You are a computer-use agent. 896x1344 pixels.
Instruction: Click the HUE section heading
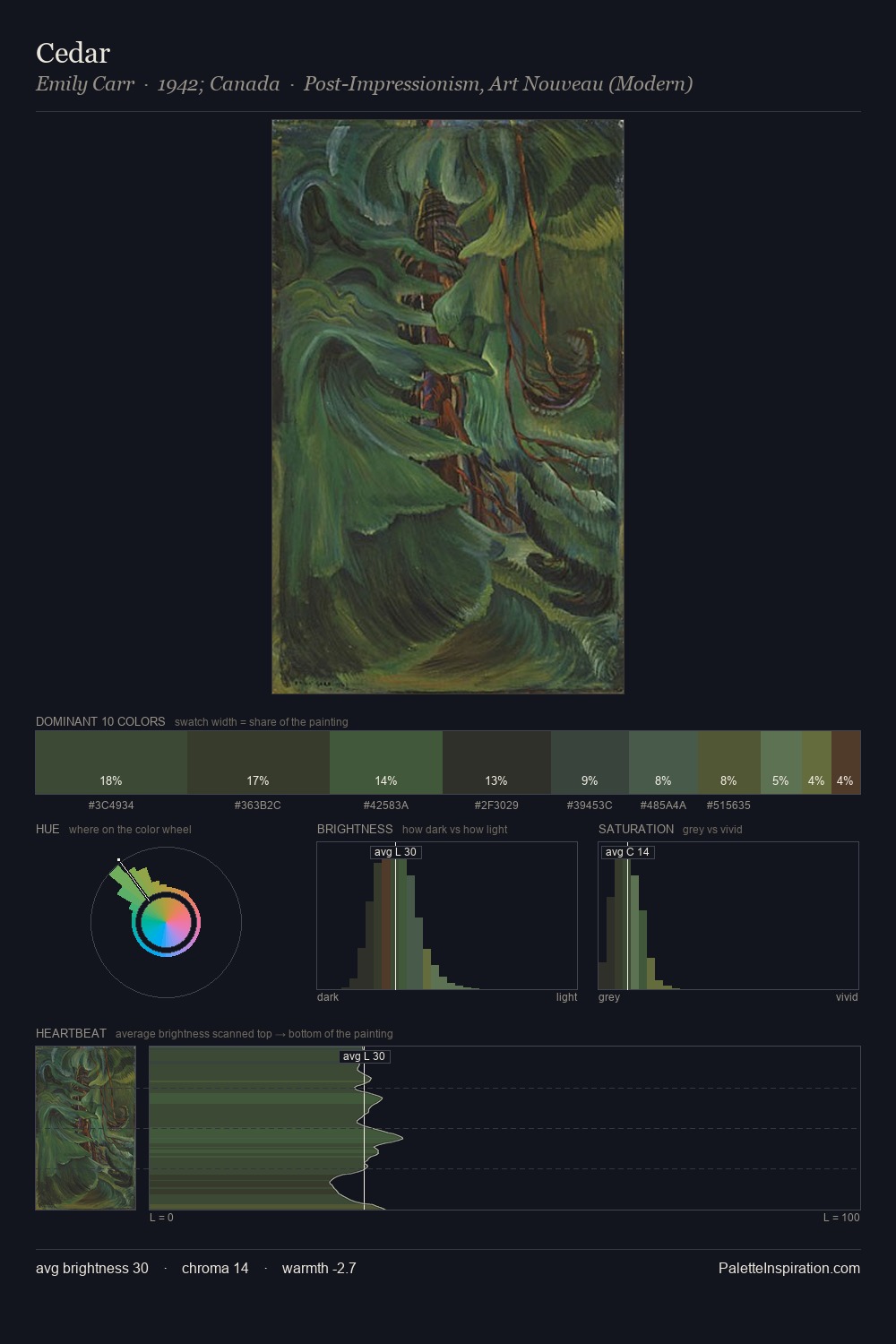(x=47, y=829)
